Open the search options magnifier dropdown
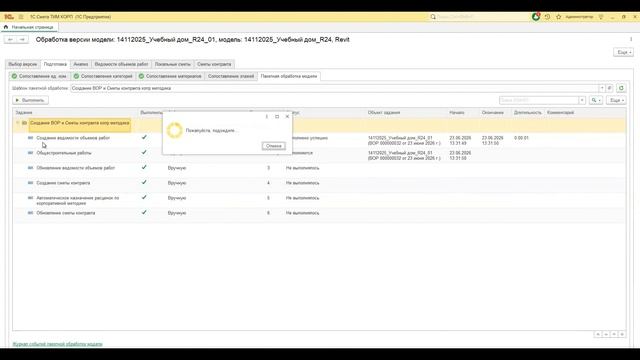640x360 pixels. pyautogui.click(x=596, y=100)
